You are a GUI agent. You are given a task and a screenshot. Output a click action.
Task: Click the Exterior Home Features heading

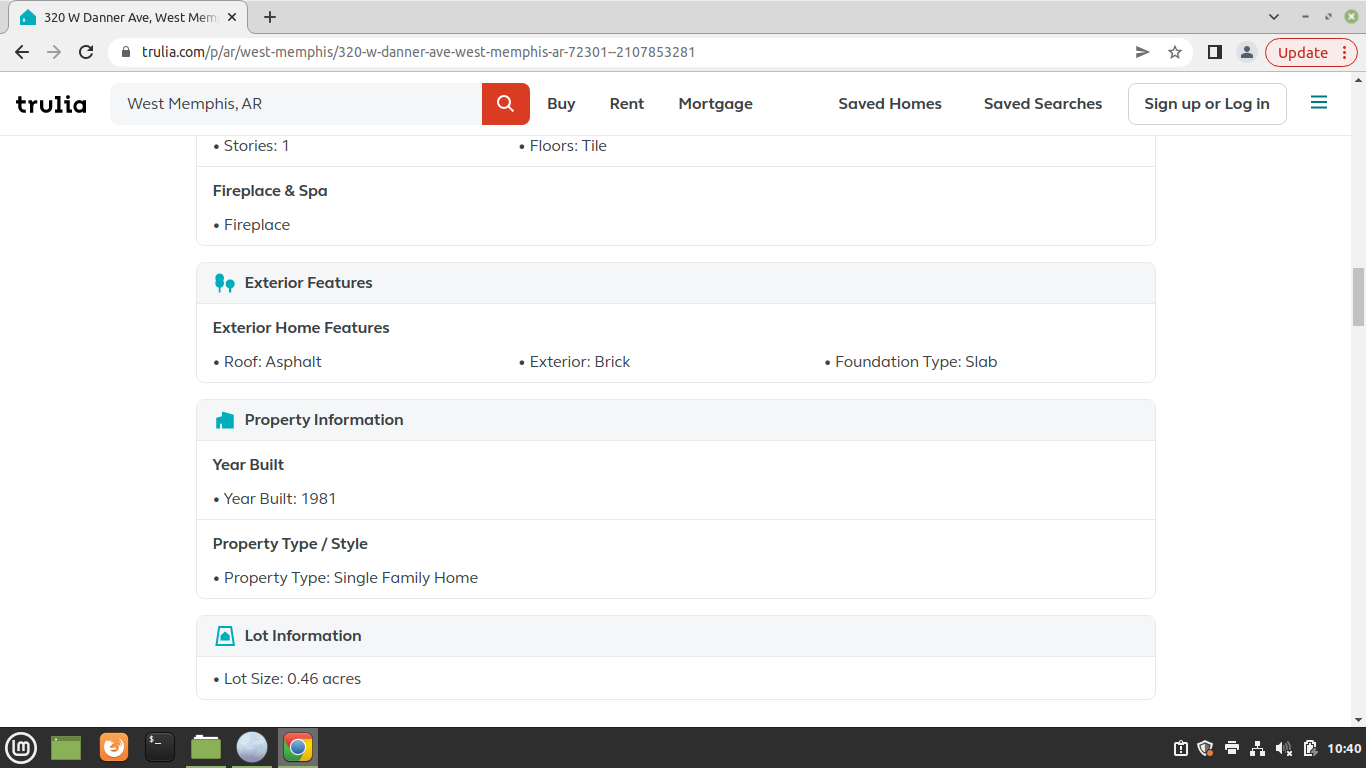click(x=301, y=328)
